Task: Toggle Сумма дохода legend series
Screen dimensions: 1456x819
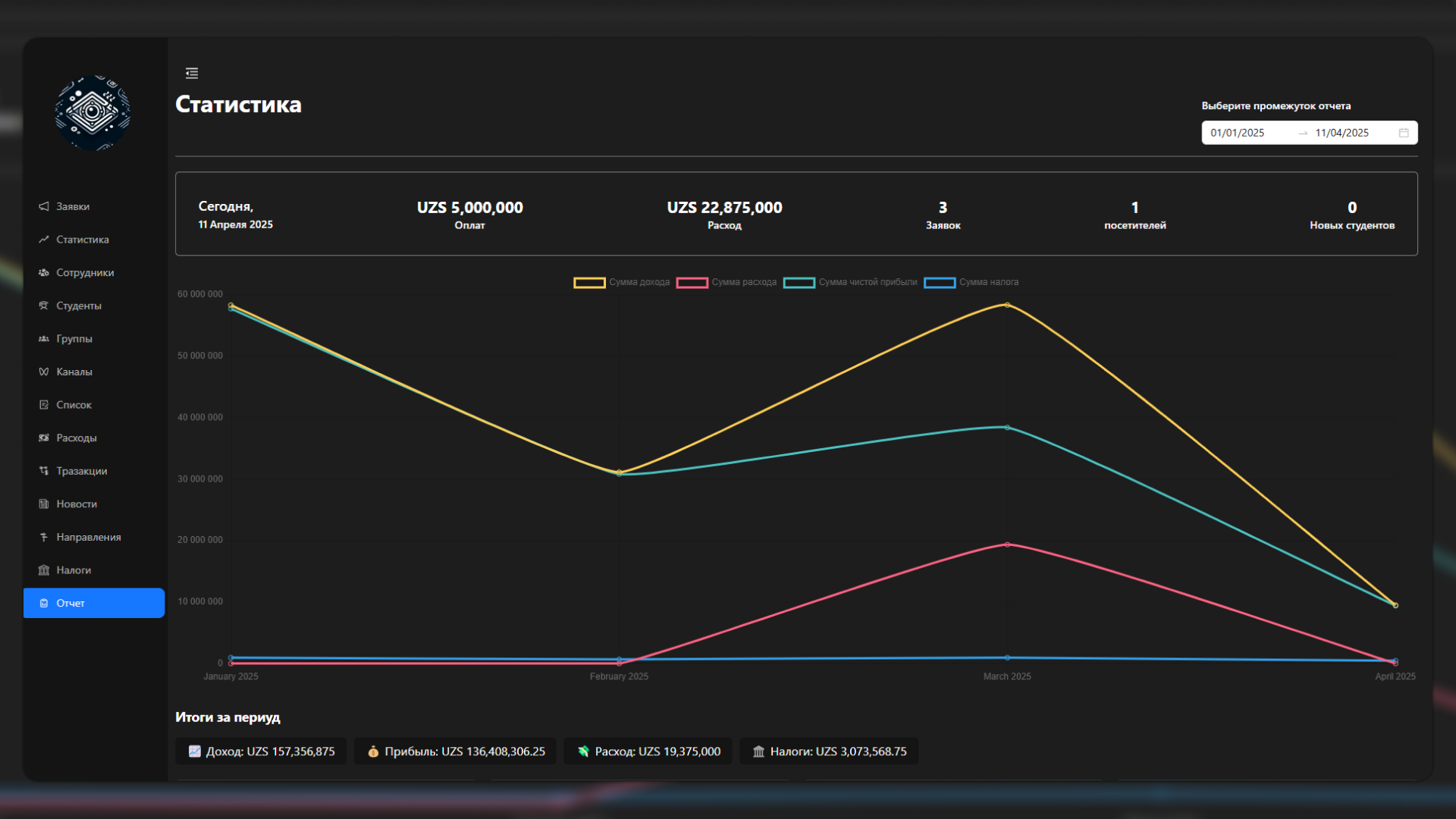Action: [x=622, y=282]
